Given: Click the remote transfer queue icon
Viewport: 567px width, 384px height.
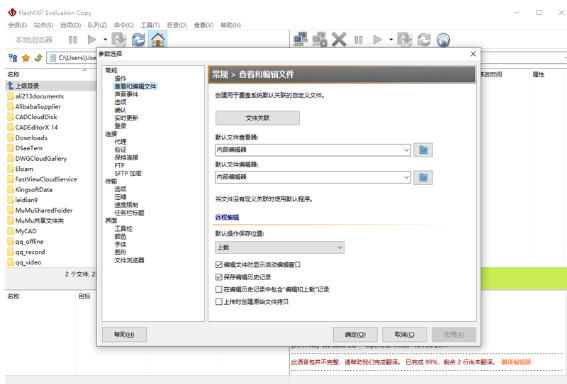Looking at the screenshot, I should pyautogui.click(x=404, y=39).
